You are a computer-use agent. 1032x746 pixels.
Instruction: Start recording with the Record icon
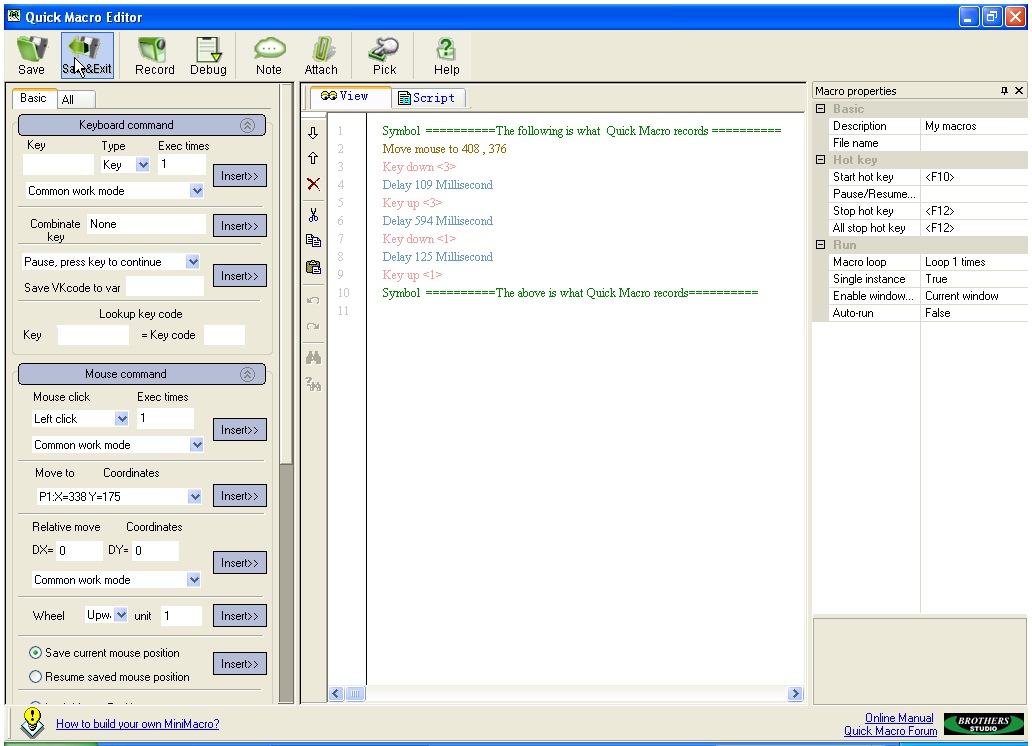tap(155, 55)
